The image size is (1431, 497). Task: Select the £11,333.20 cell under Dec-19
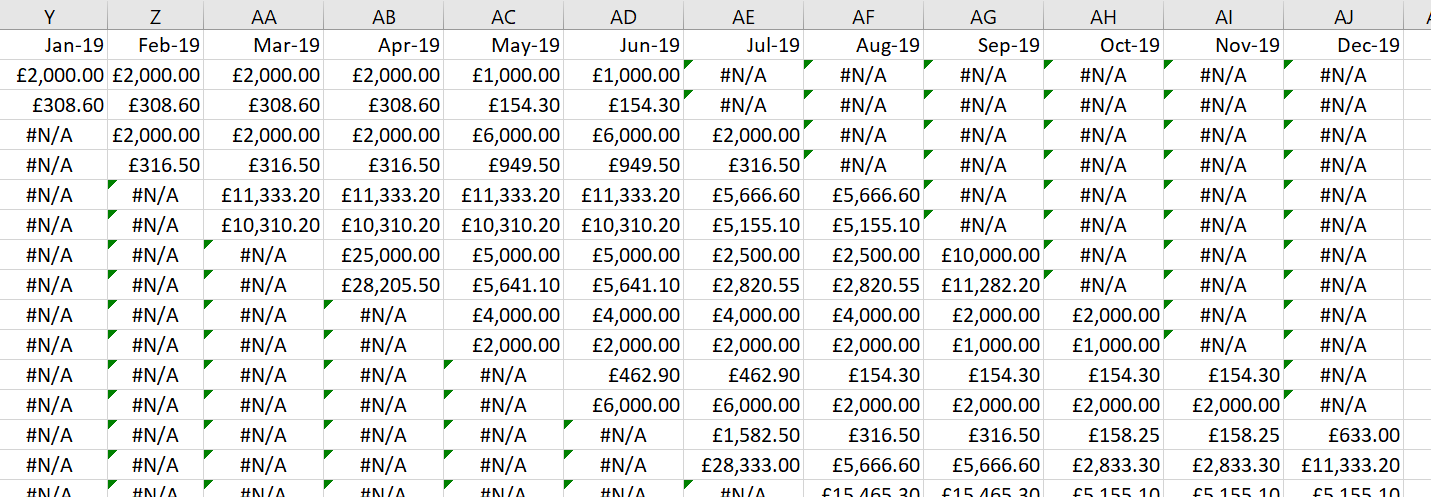[x=1343, y=465]
